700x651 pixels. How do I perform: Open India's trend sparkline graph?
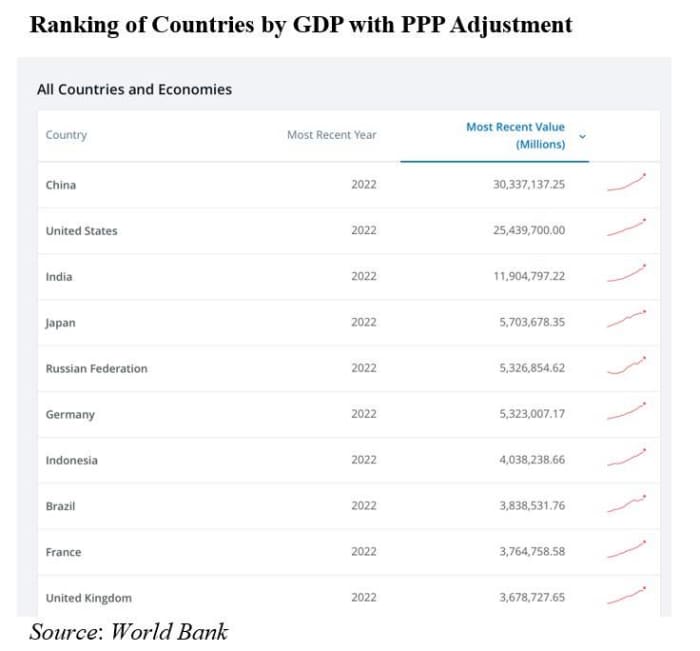pos(626,274)
